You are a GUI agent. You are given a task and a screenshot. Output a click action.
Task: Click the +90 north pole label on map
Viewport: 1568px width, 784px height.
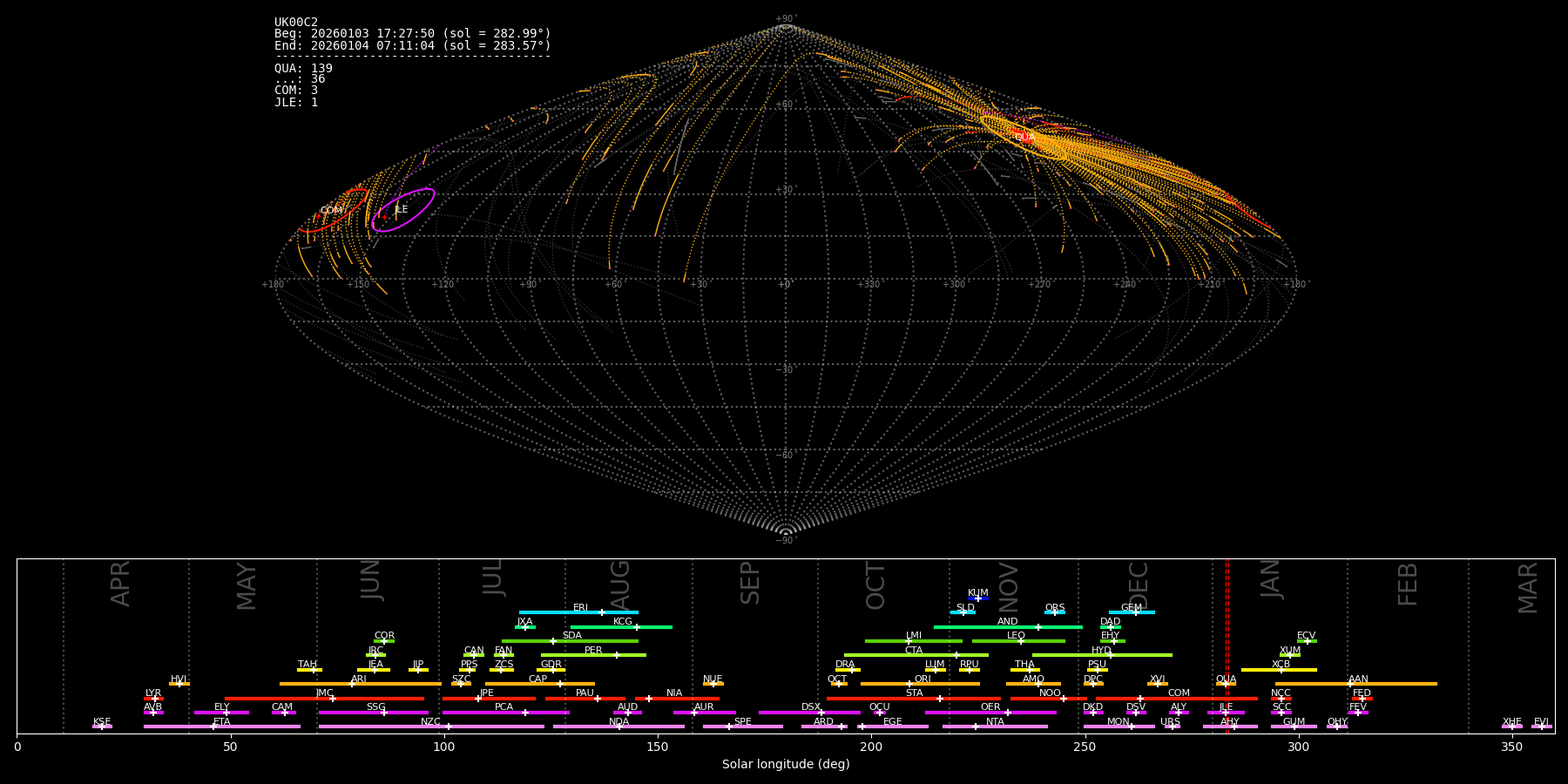(x=785, y=19)
